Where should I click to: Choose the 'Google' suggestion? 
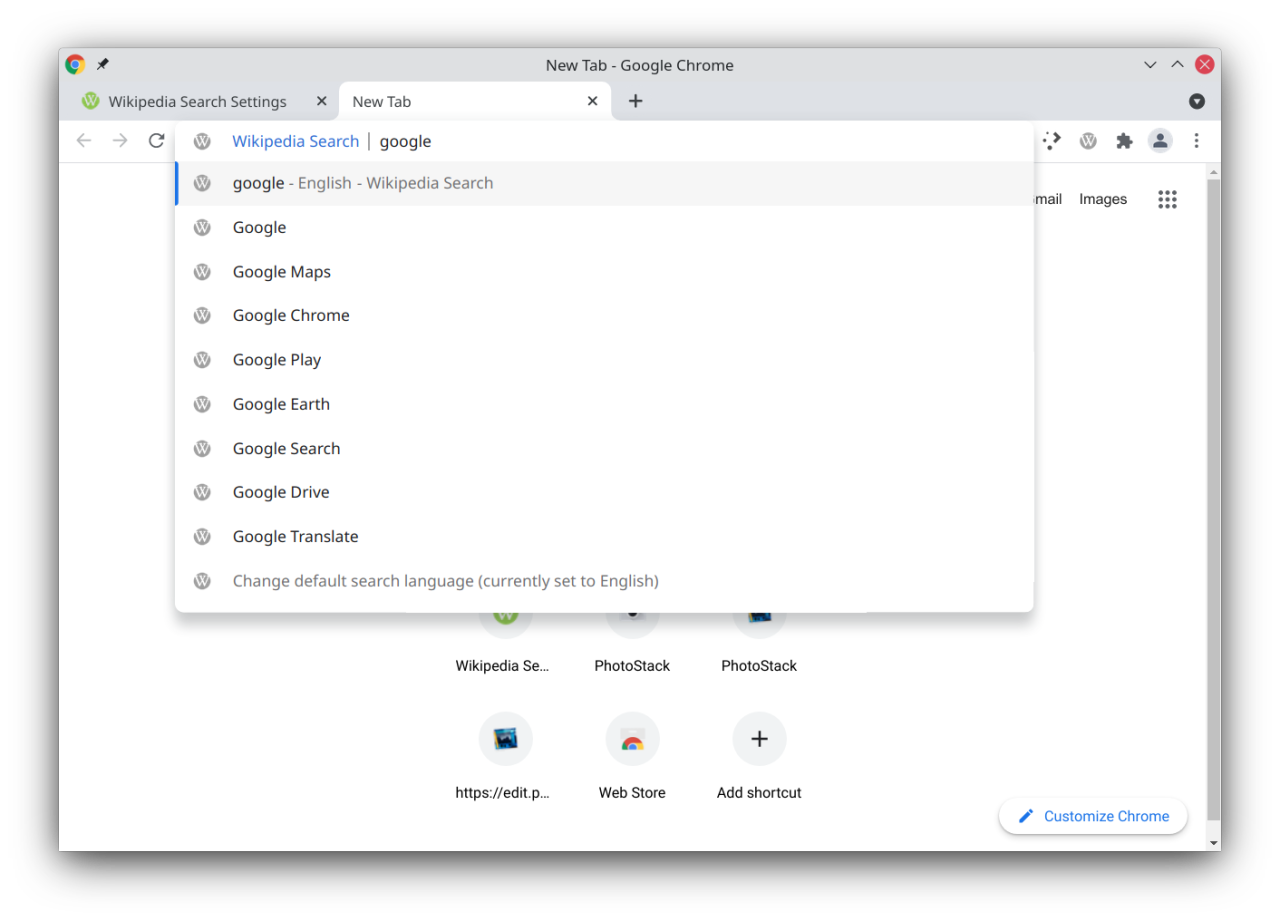pos(604,228)
